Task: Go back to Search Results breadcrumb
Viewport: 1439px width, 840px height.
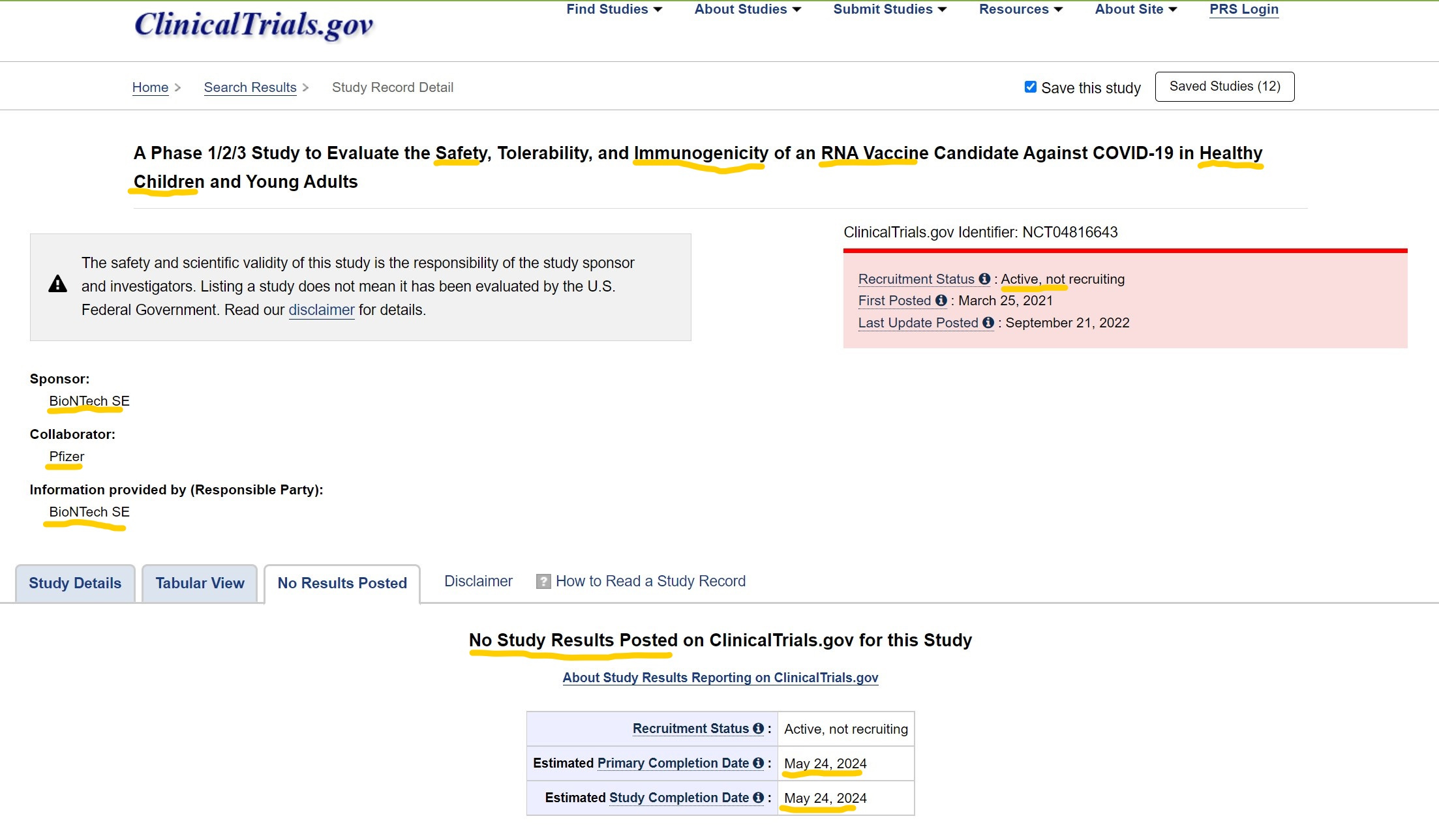Action: pos(250,87)
